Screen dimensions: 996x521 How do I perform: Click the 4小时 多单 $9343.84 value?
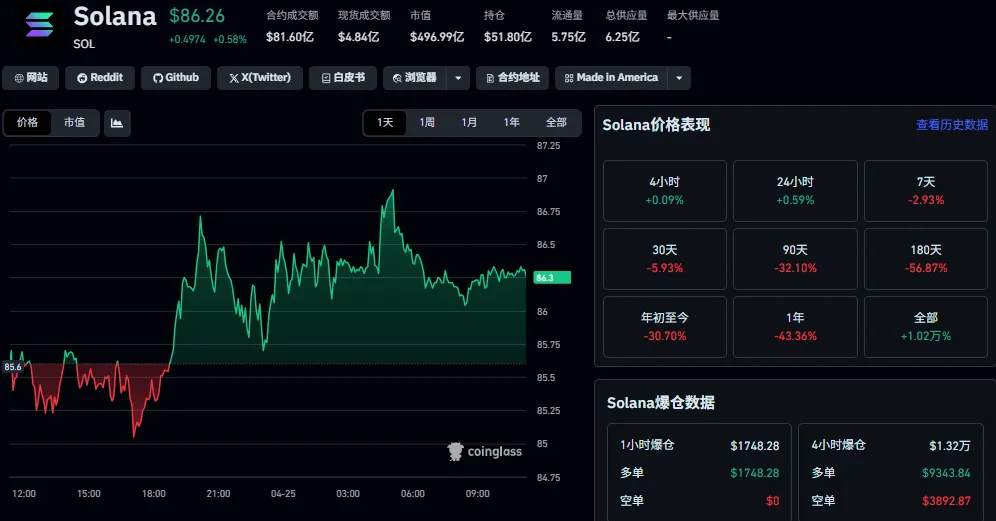click(946, 473)
